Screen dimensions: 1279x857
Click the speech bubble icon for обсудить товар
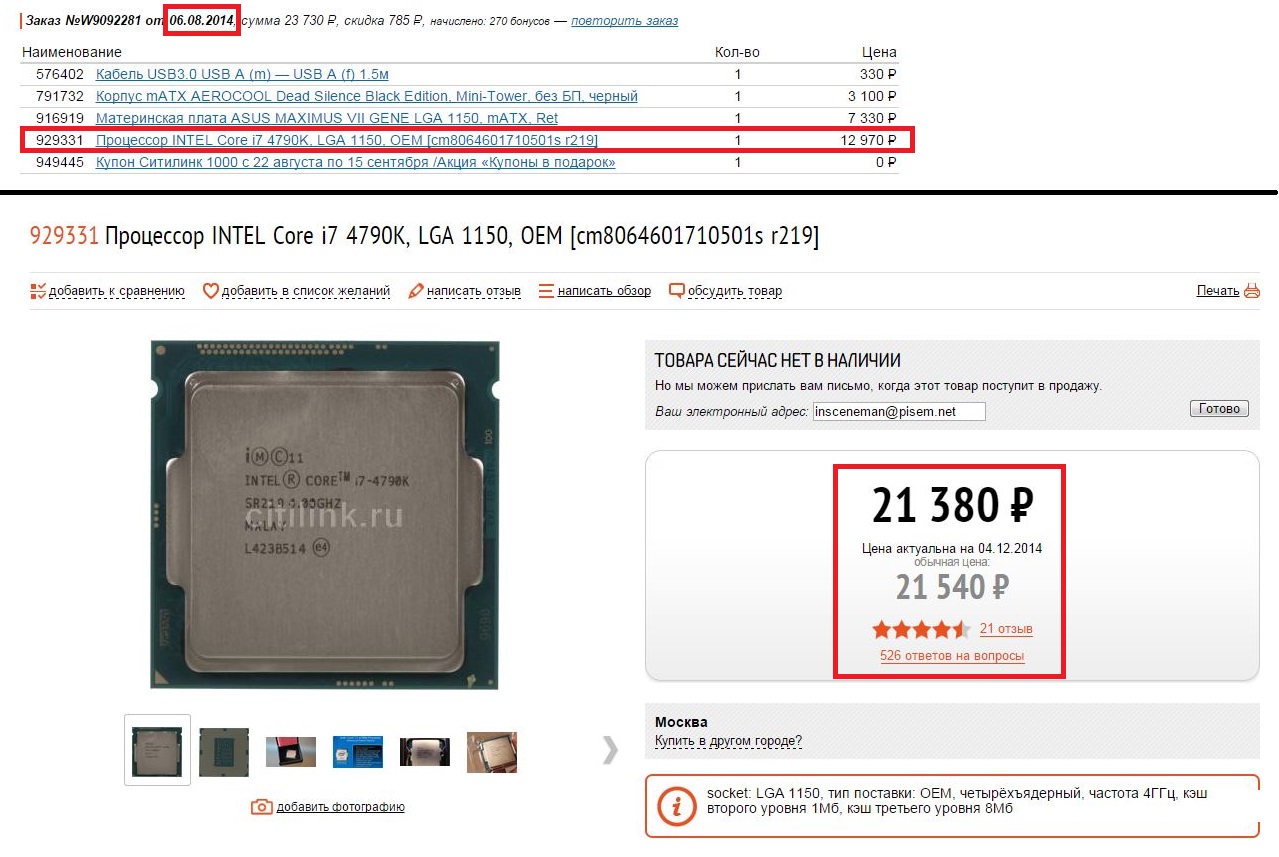tap(677, 291)
